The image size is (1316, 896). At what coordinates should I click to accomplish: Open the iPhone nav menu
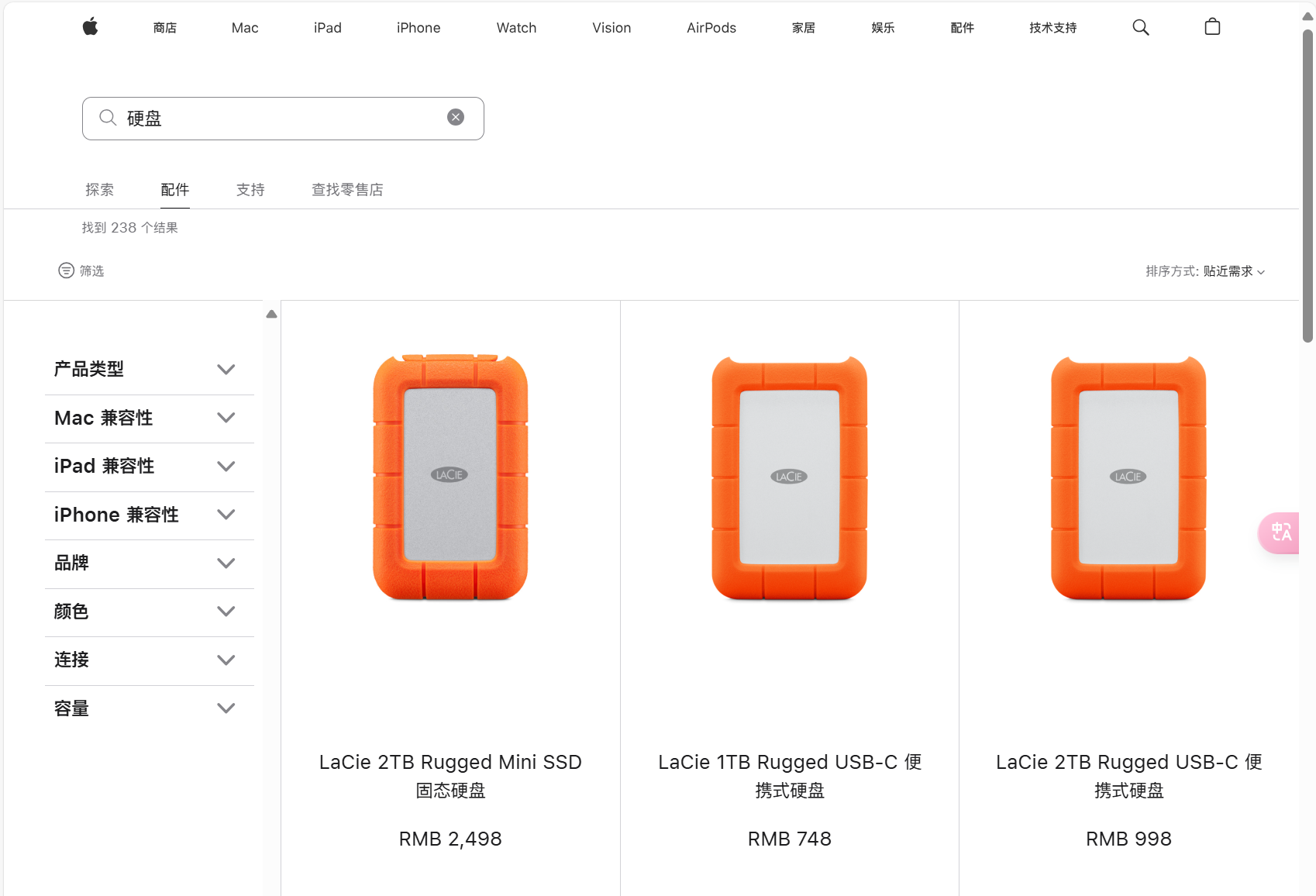[x=419, y=28]
